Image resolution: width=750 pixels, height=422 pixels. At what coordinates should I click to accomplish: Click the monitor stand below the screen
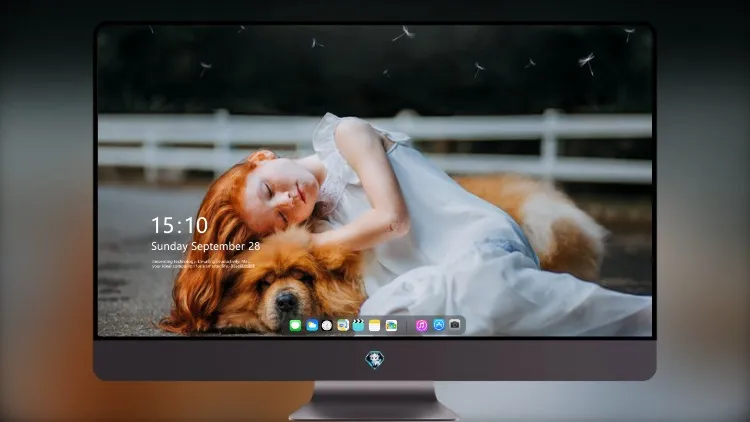pyautogui.click(x=374, y=401)
